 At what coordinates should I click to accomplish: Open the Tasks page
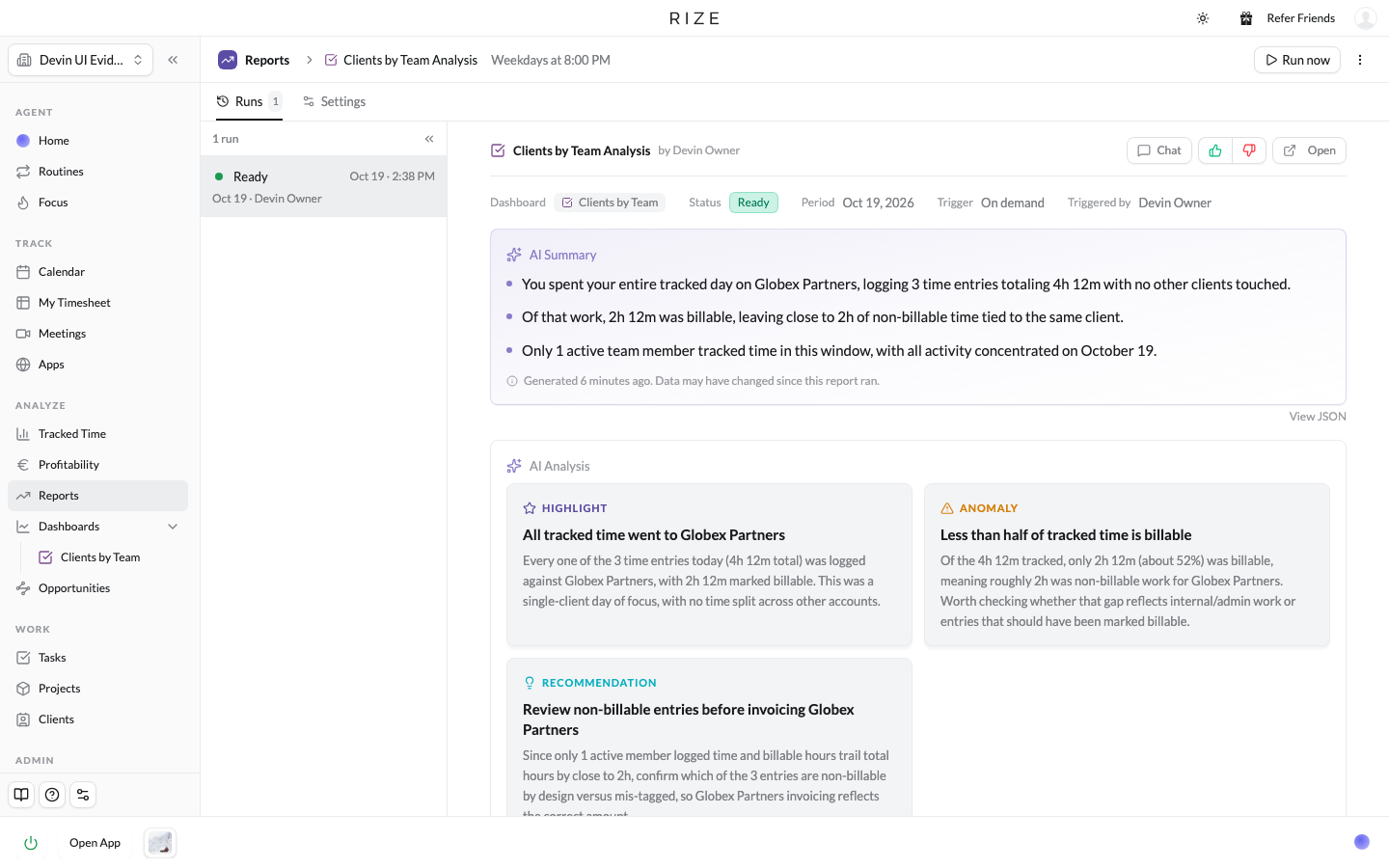click(97, 658)
